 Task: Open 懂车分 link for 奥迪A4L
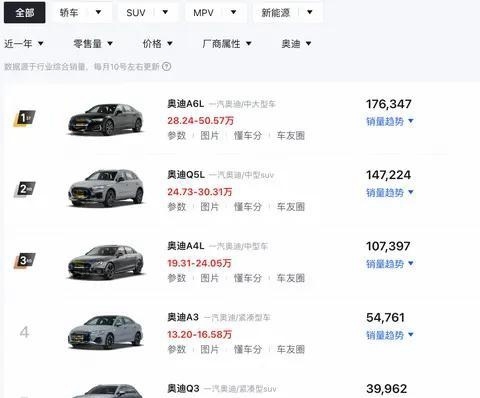(x=248, y=278)
